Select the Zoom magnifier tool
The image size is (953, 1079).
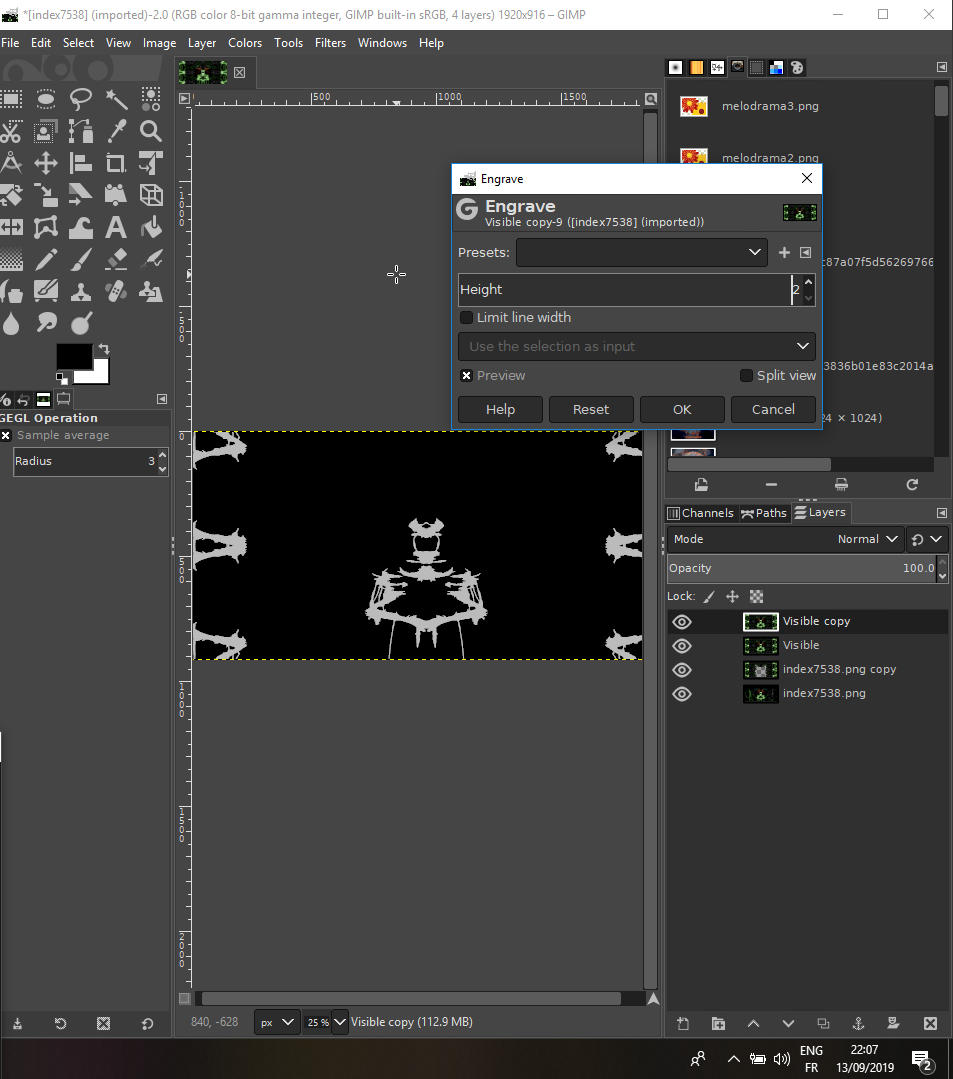coord(151,131)
